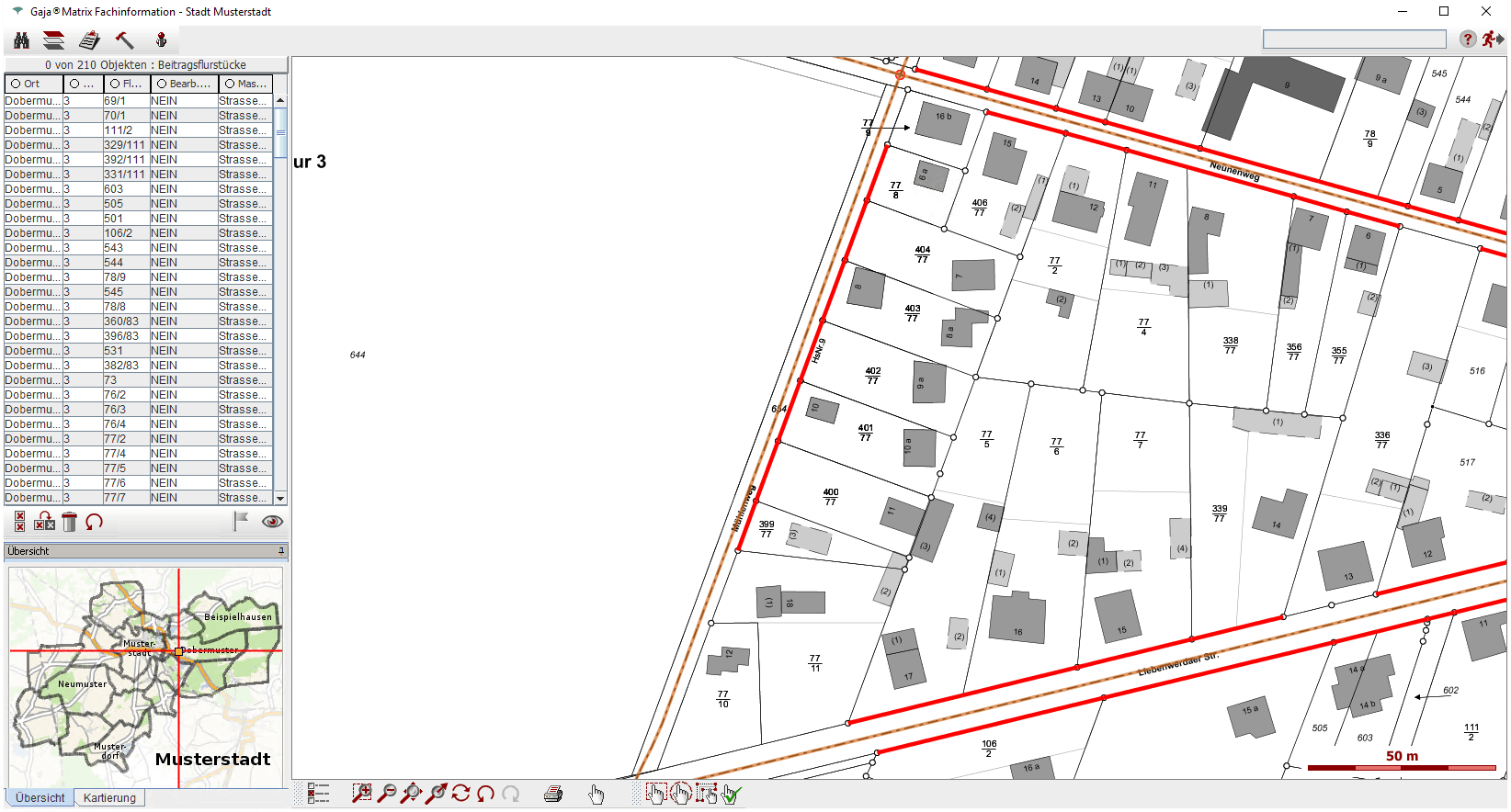
Task: Pin the Übersicht panel
Action: pyautogui.click(x=281, y=551)
